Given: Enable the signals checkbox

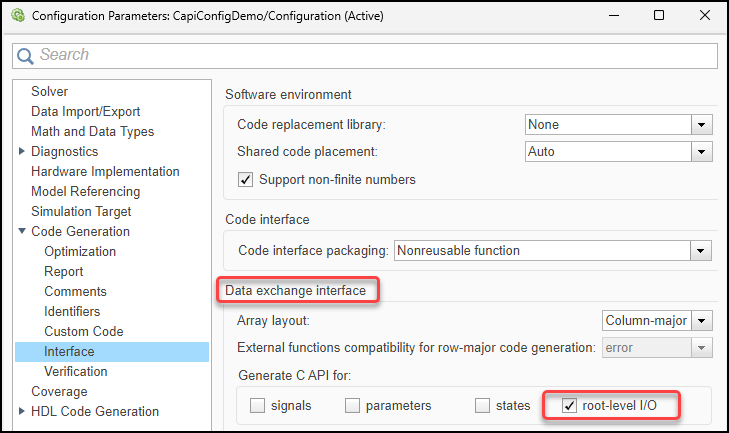Looking at the screenshot, I should [257, 406].
